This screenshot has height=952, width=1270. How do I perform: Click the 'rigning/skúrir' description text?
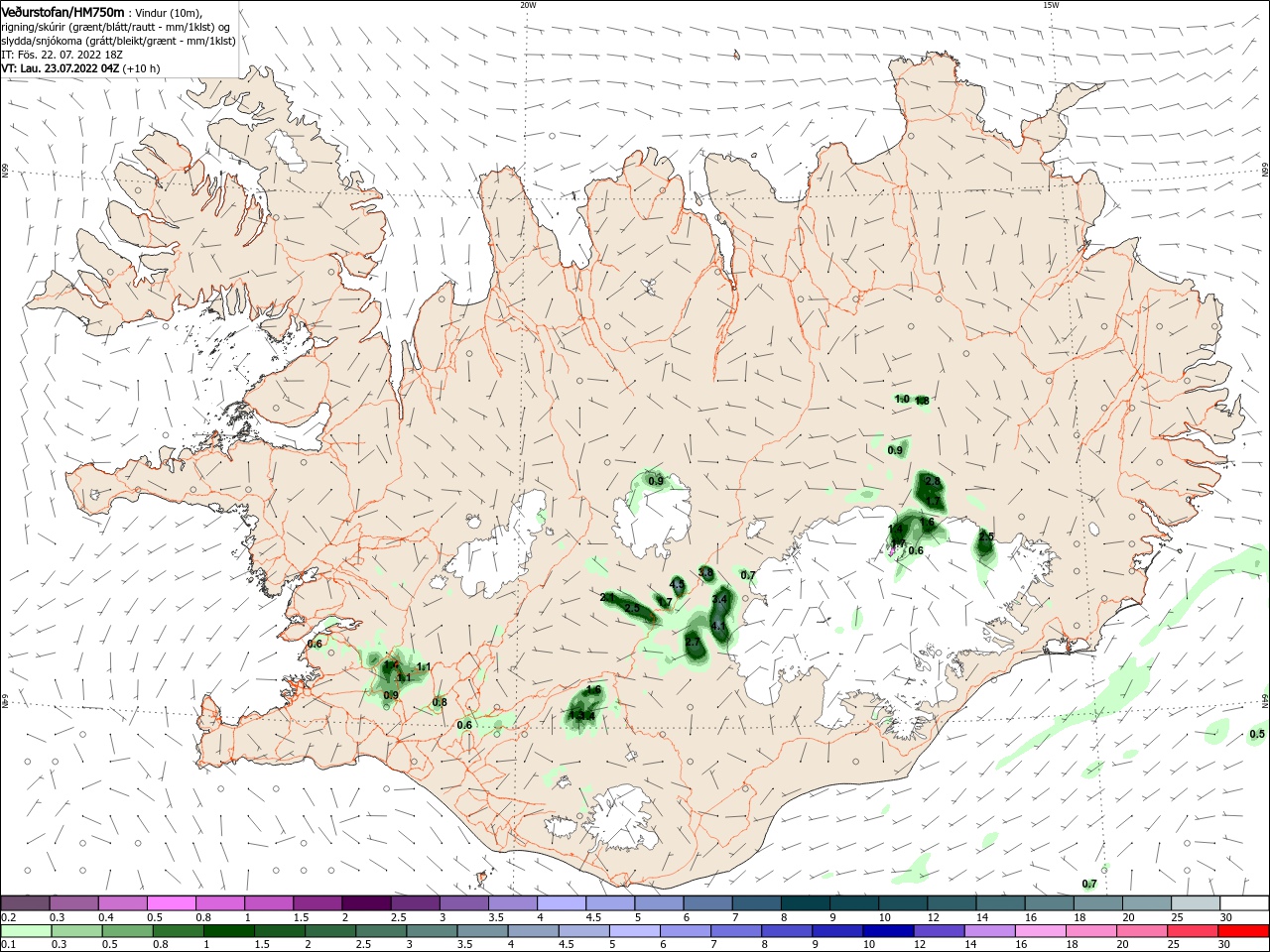35,27
